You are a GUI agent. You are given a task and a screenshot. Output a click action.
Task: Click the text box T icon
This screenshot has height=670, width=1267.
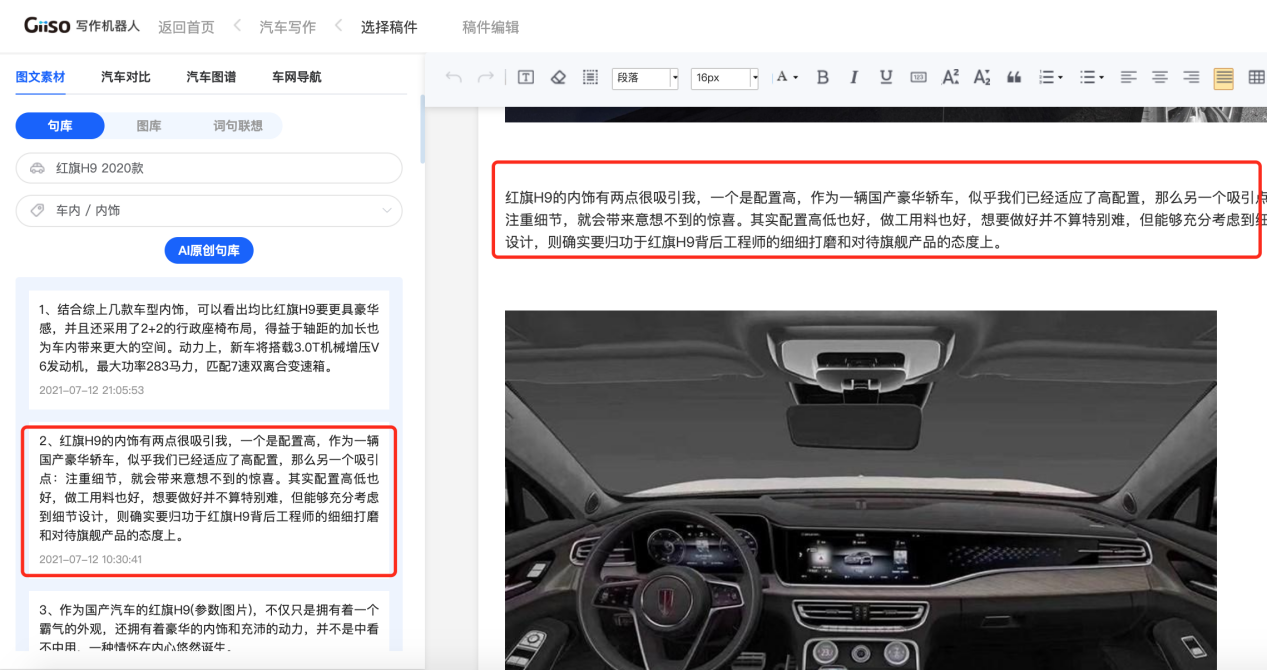click(526, 77)
